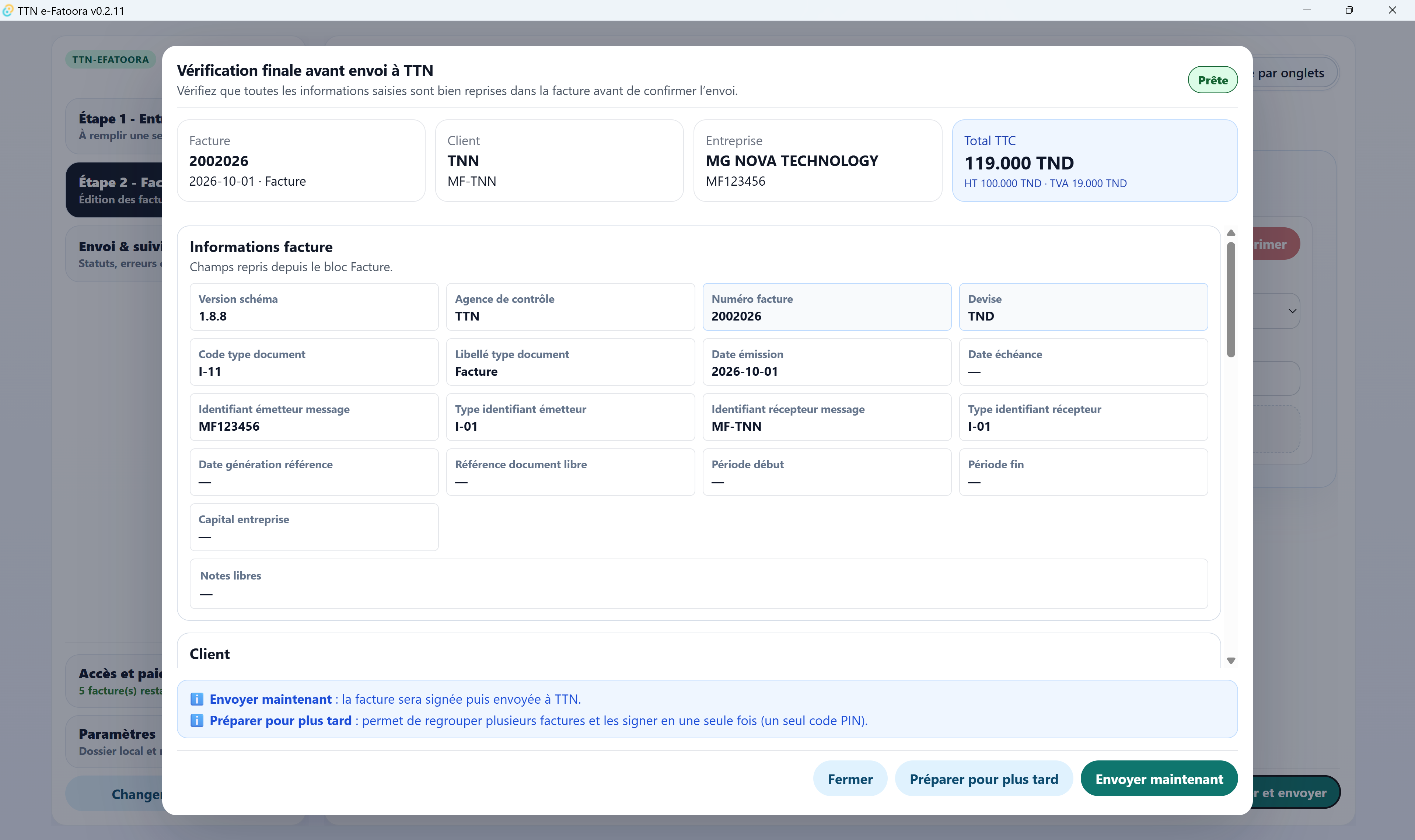Click the 'Code type document' field showing I-11
This screenshot has height=840, width=1415.
click(314, 362)
